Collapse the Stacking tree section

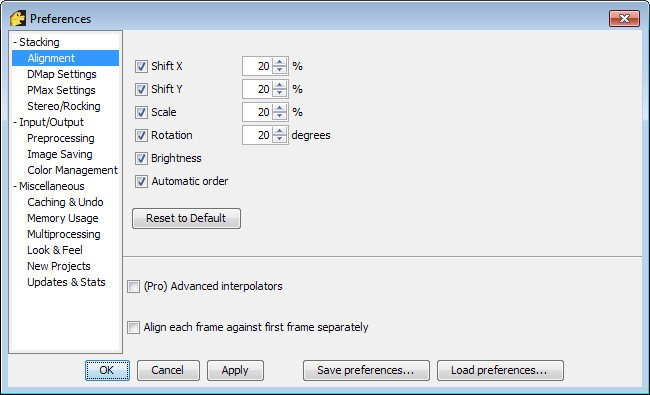click(15, 42)
